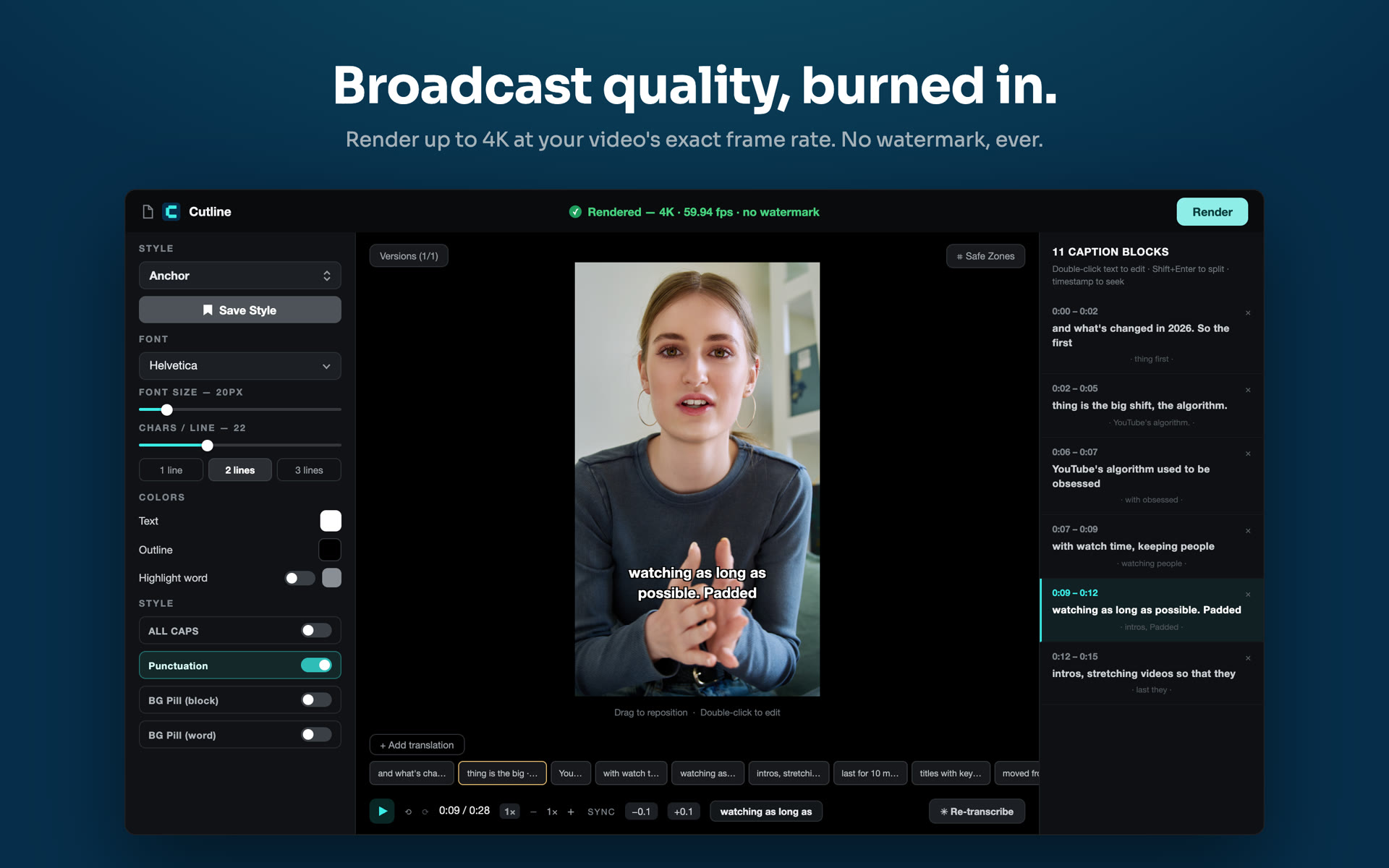Viewport: 1389px width, 868px height.
Task: Select the 'and what's cha…' timeline chip
Action: [412, 773]
